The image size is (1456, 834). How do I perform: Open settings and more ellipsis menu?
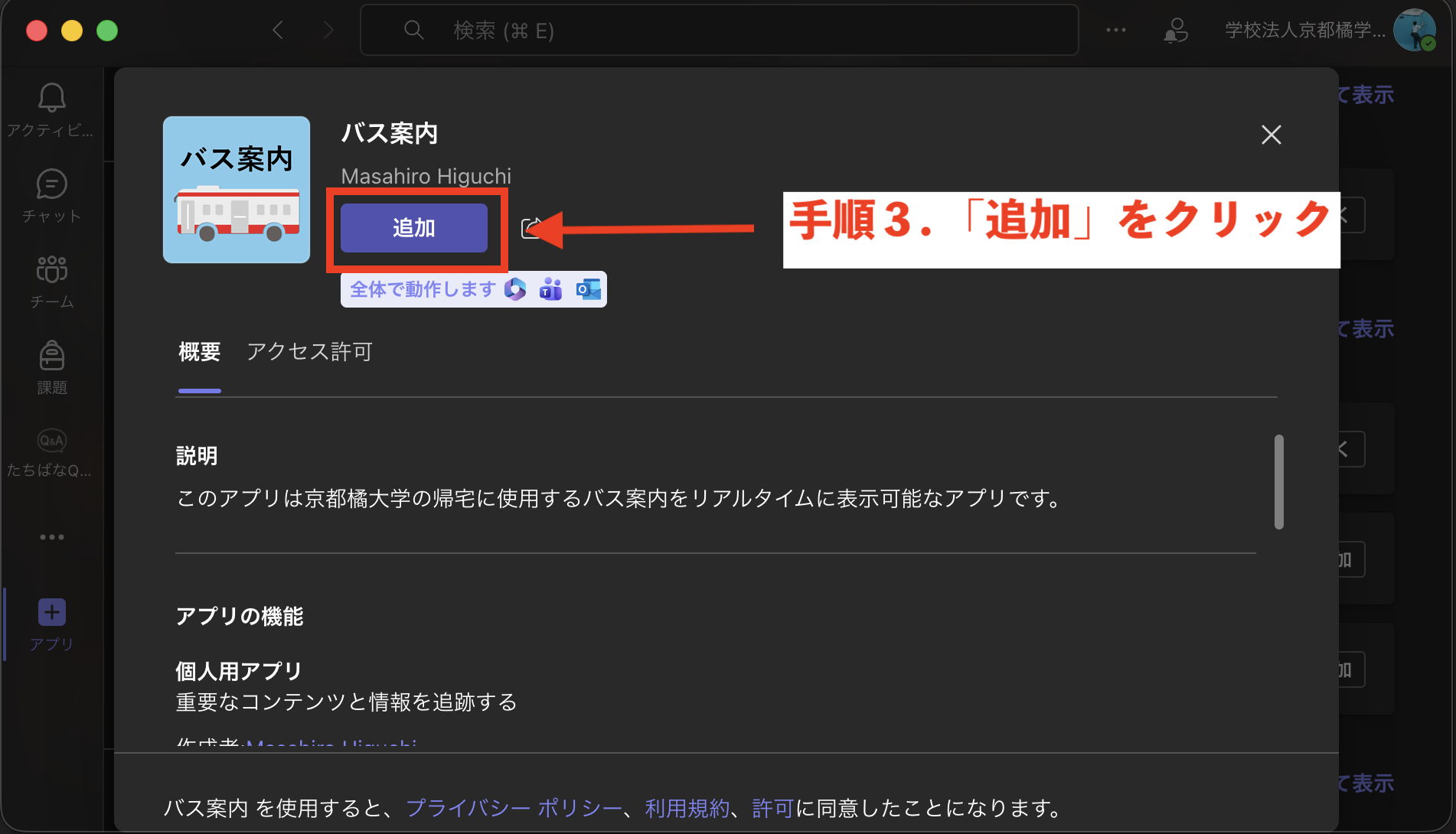[x=1115, y=31]
